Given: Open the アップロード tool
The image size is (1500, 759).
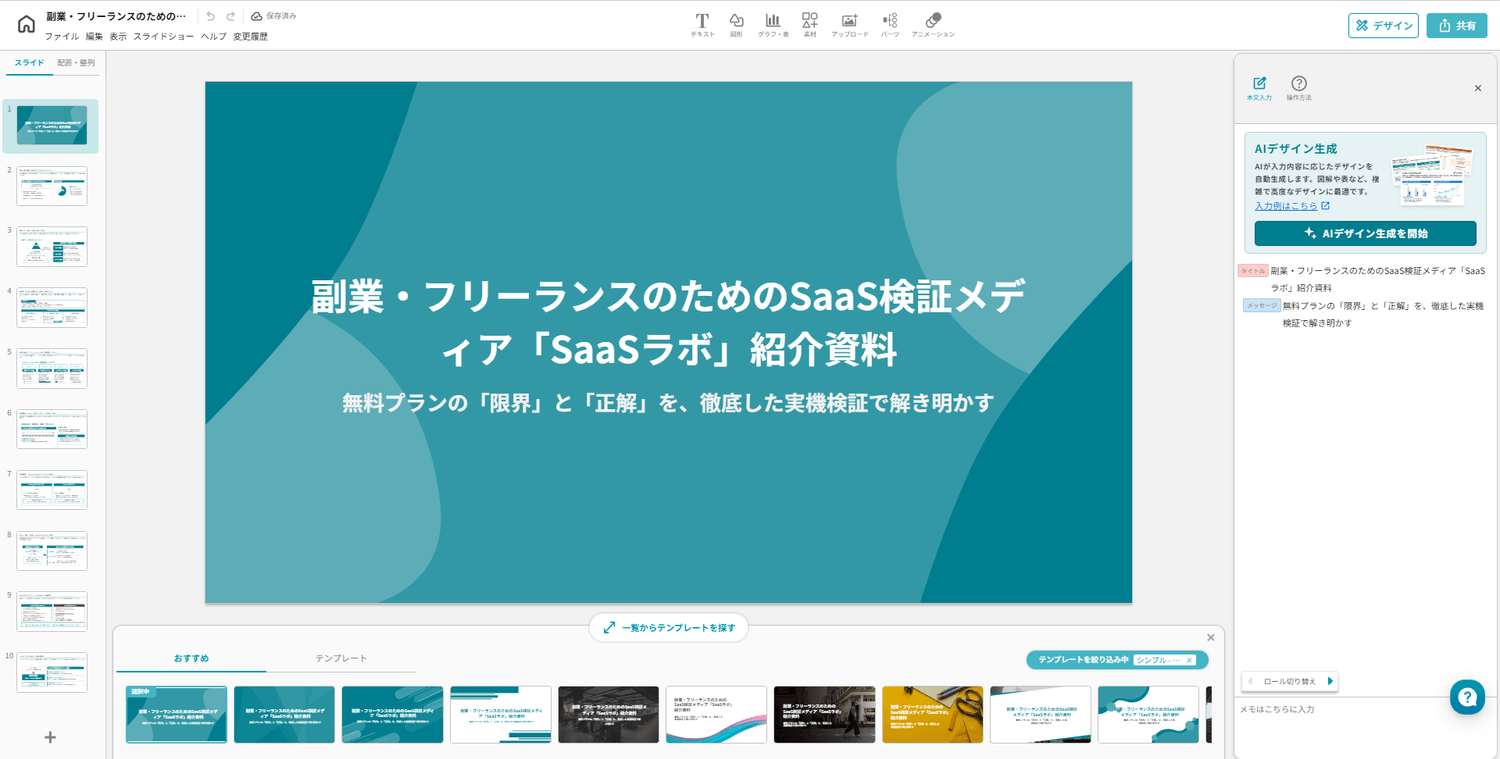Looking at the screenshot, I should coord(850,25).
